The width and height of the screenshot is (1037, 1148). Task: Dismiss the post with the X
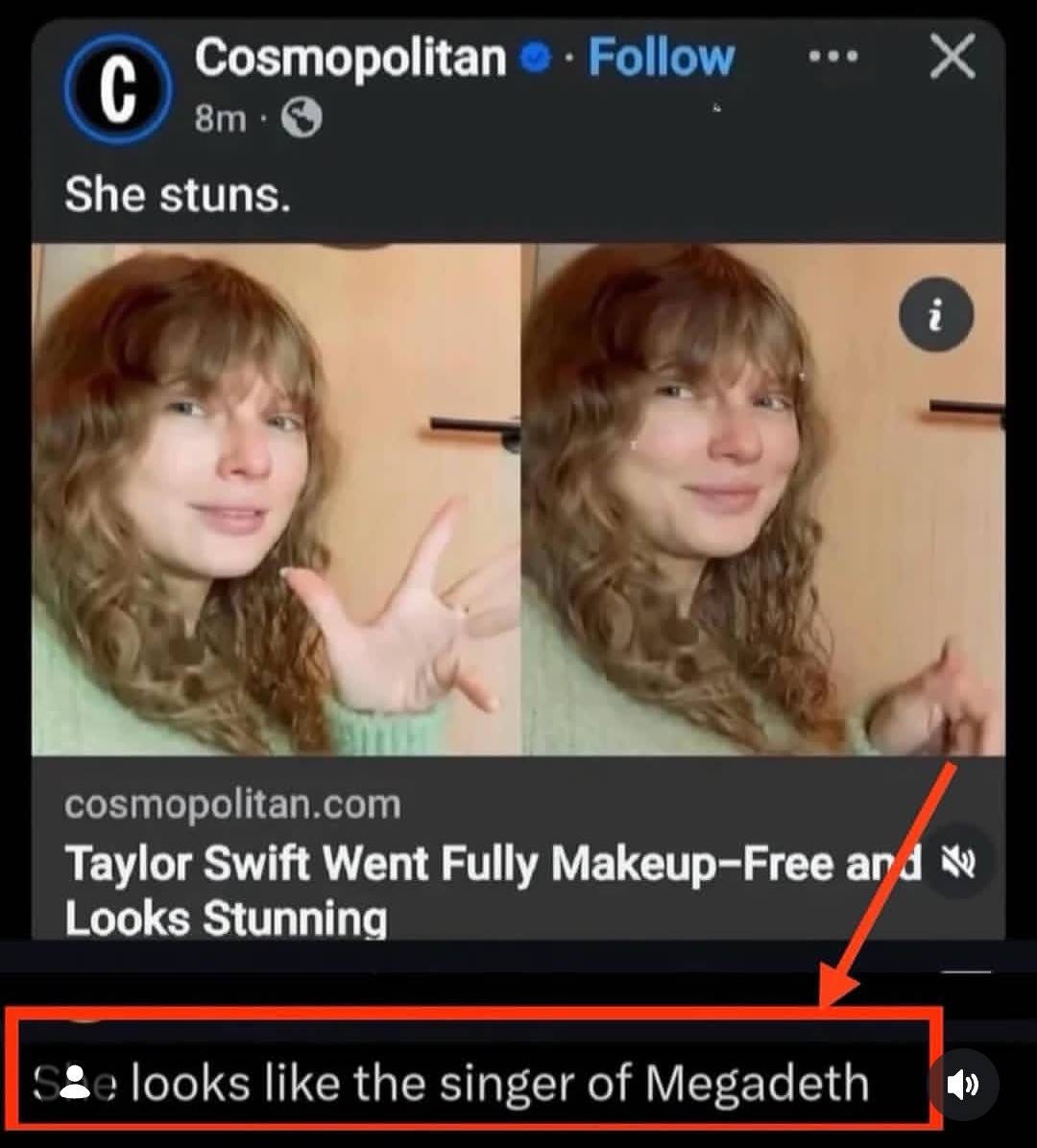point(952,57)
